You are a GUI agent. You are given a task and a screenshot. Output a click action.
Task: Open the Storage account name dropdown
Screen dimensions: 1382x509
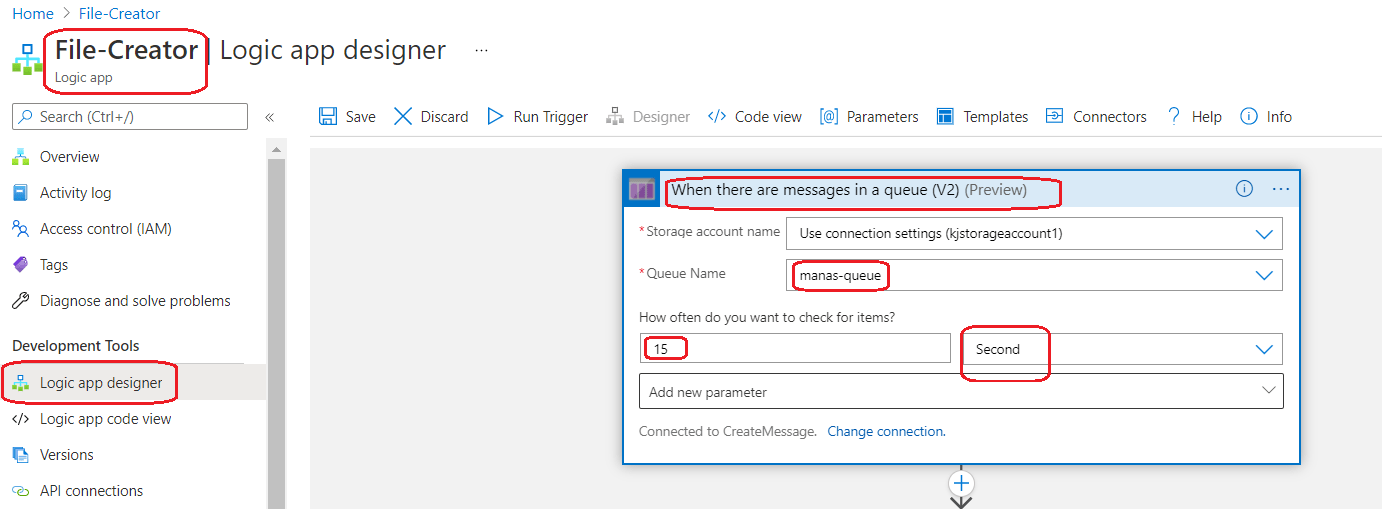[1034, 233]
